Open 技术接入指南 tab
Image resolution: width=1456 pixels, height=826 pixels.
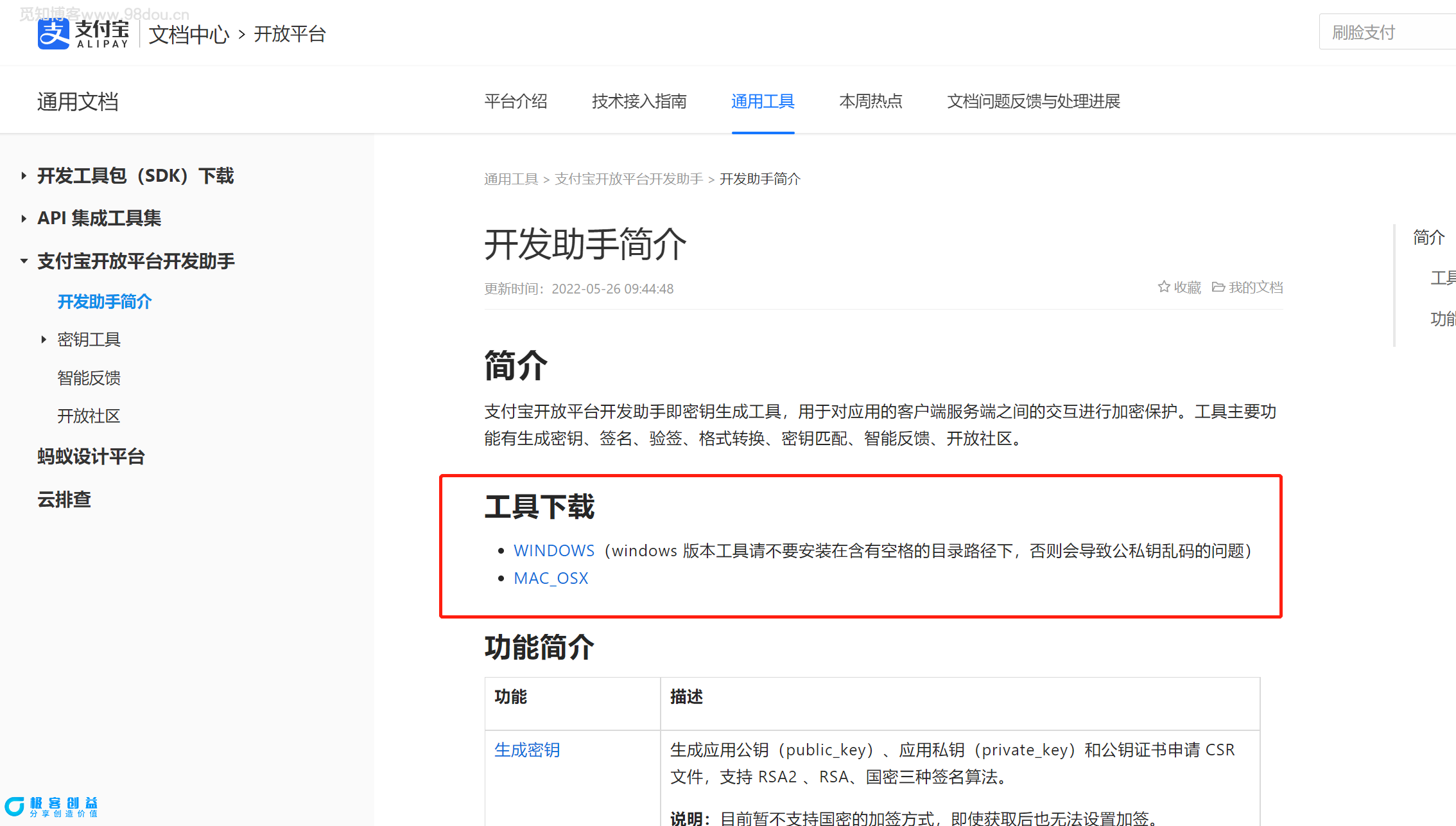coord(639,101)
